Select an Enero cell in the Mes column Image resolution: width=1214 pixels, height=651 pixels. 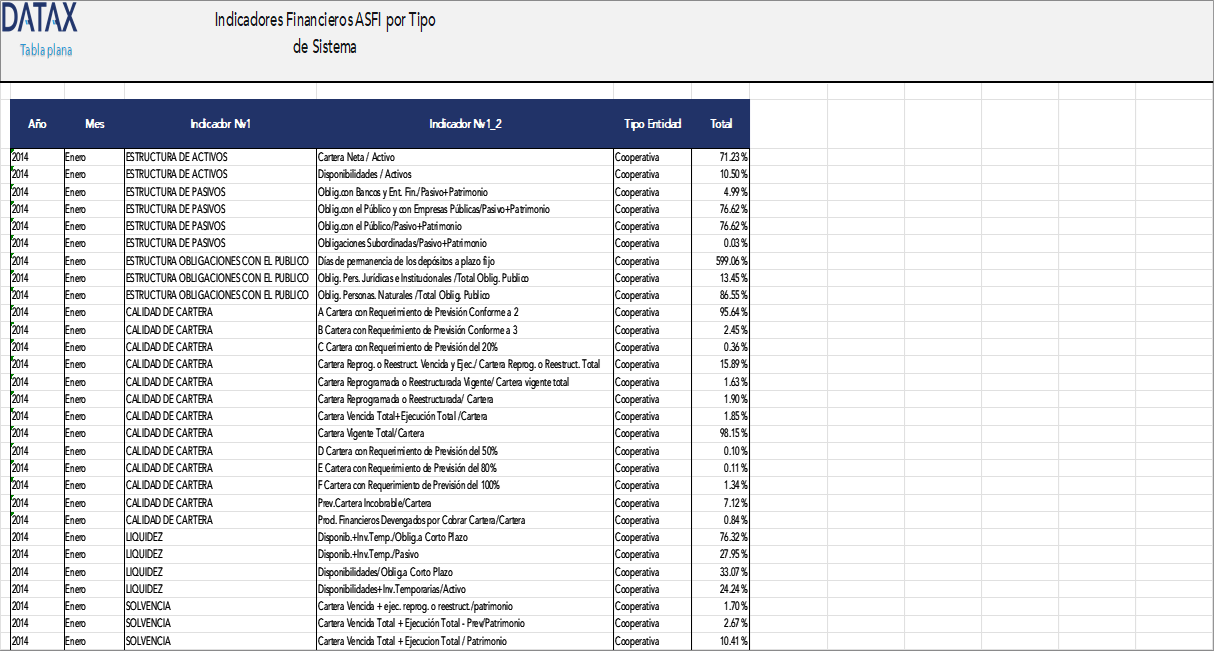[74, 157]
